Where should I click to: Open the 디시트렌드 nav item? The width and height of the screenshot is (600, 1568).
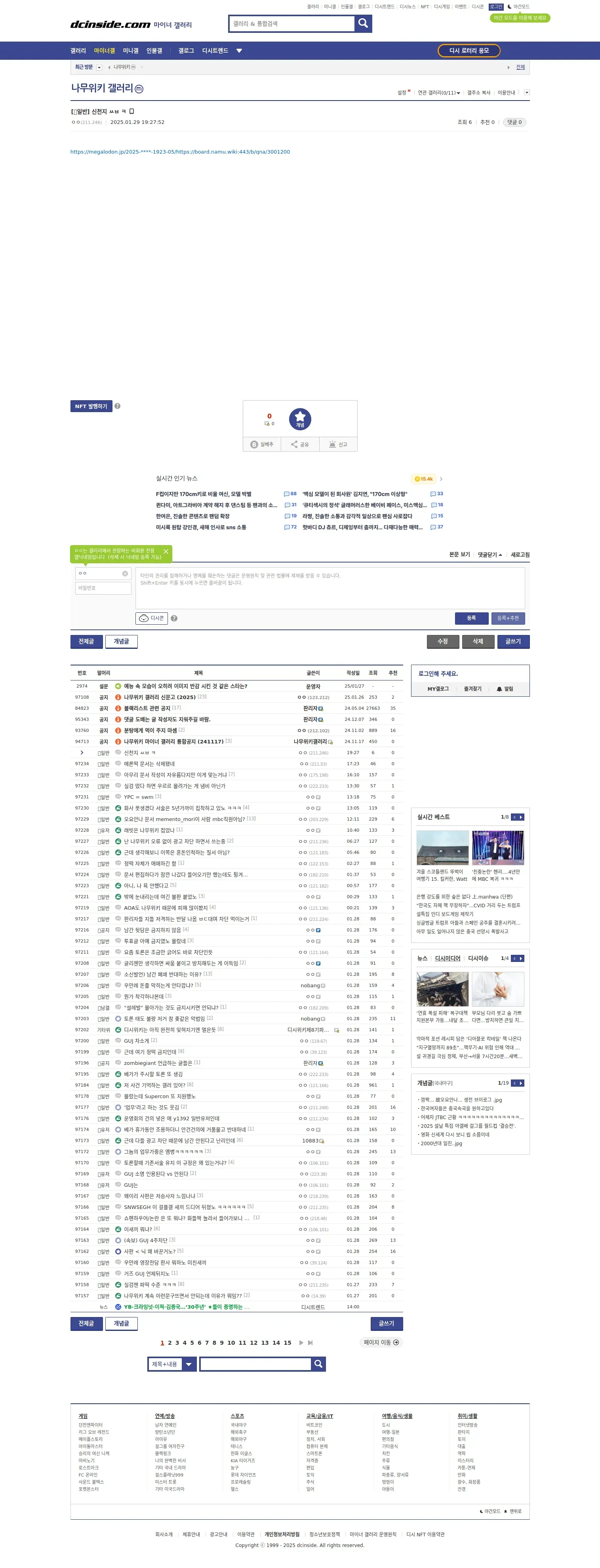coord(215,51)
